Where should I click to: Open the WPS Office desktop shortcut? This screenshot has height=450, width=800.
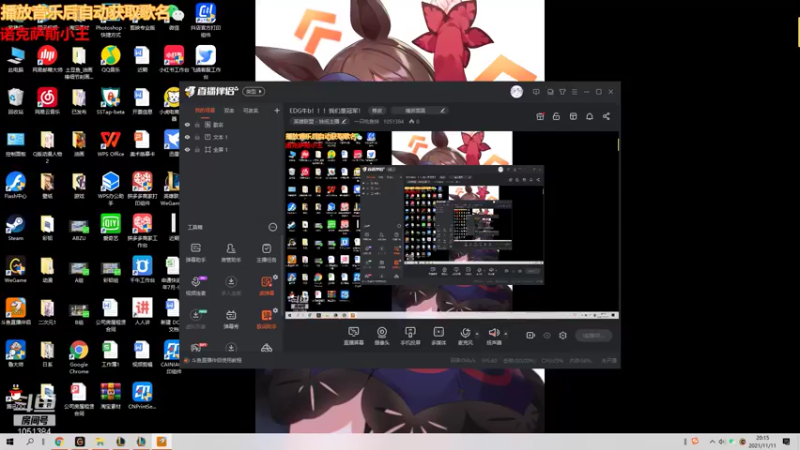pos(110,143)
